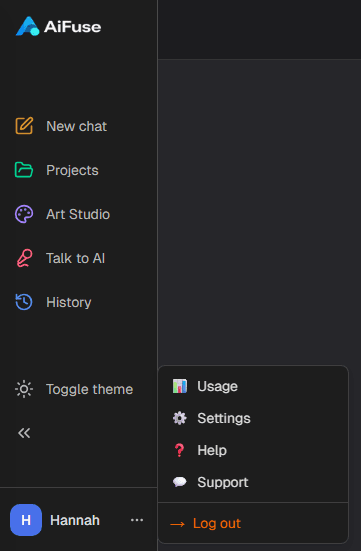
Task: Go to Art Studio label
Action: coord(78,214)
